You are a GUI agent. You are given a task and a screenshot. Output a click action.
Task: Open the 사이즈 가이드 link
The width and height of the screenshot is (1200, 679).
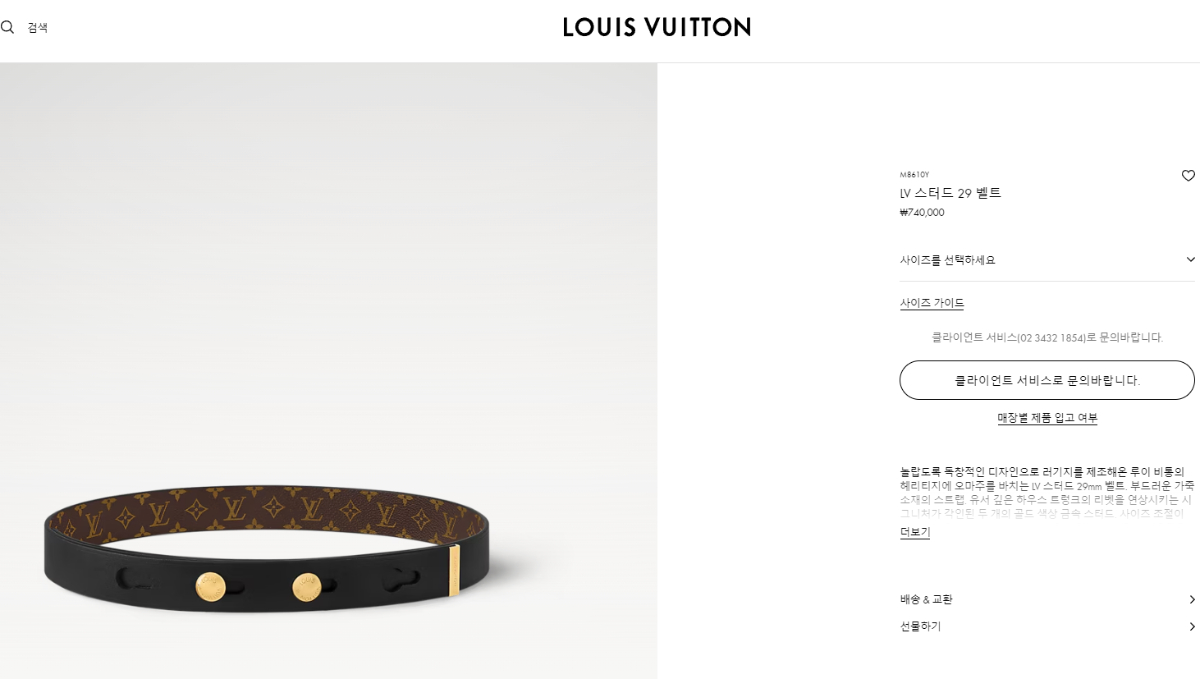tap(931, 303)
